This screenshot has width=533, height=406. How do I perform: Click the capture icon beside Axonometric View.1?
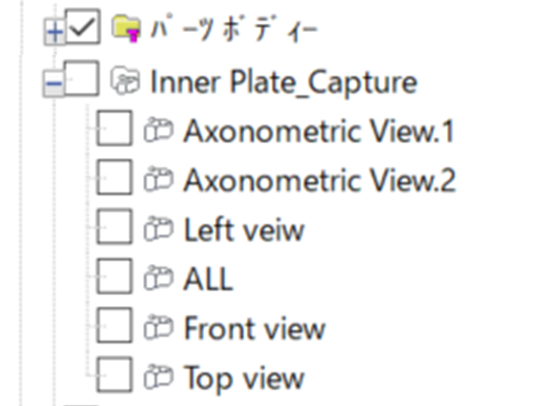(158, 130)
